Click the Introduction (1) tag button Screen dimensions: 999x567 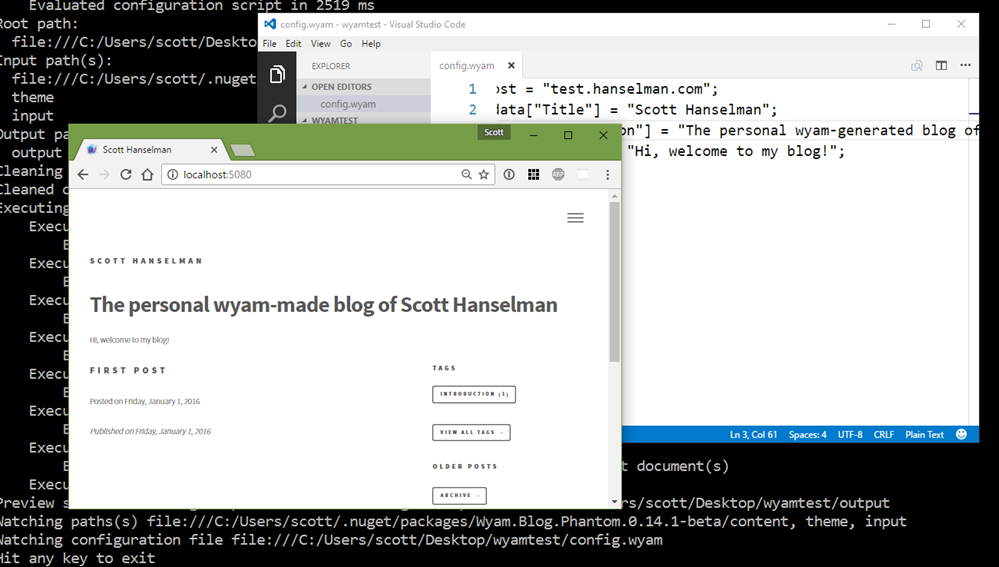[x=474, y=394]
